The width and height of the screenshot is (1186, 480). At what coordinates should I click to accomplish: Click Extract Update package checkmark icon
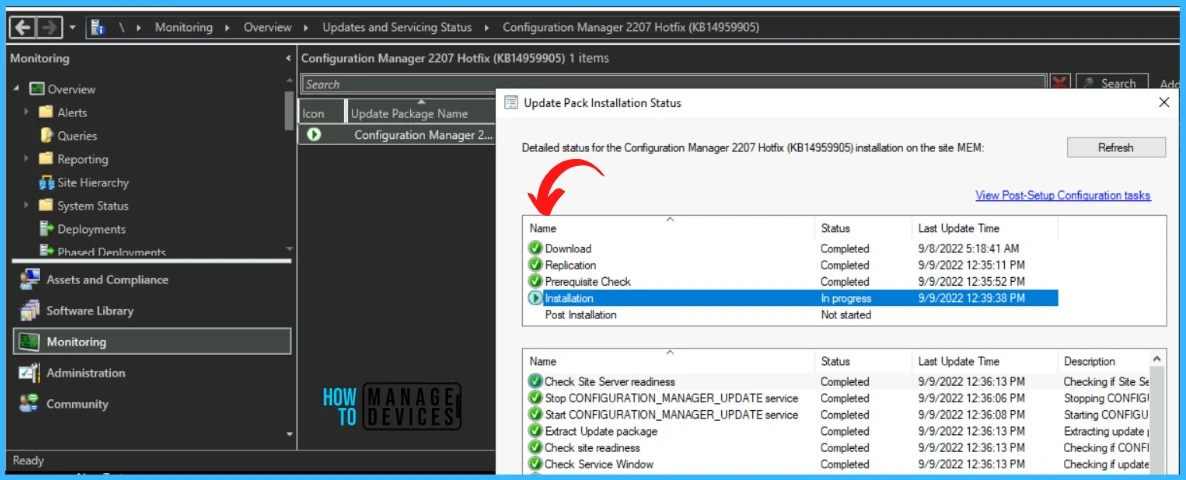click(536, 431)
